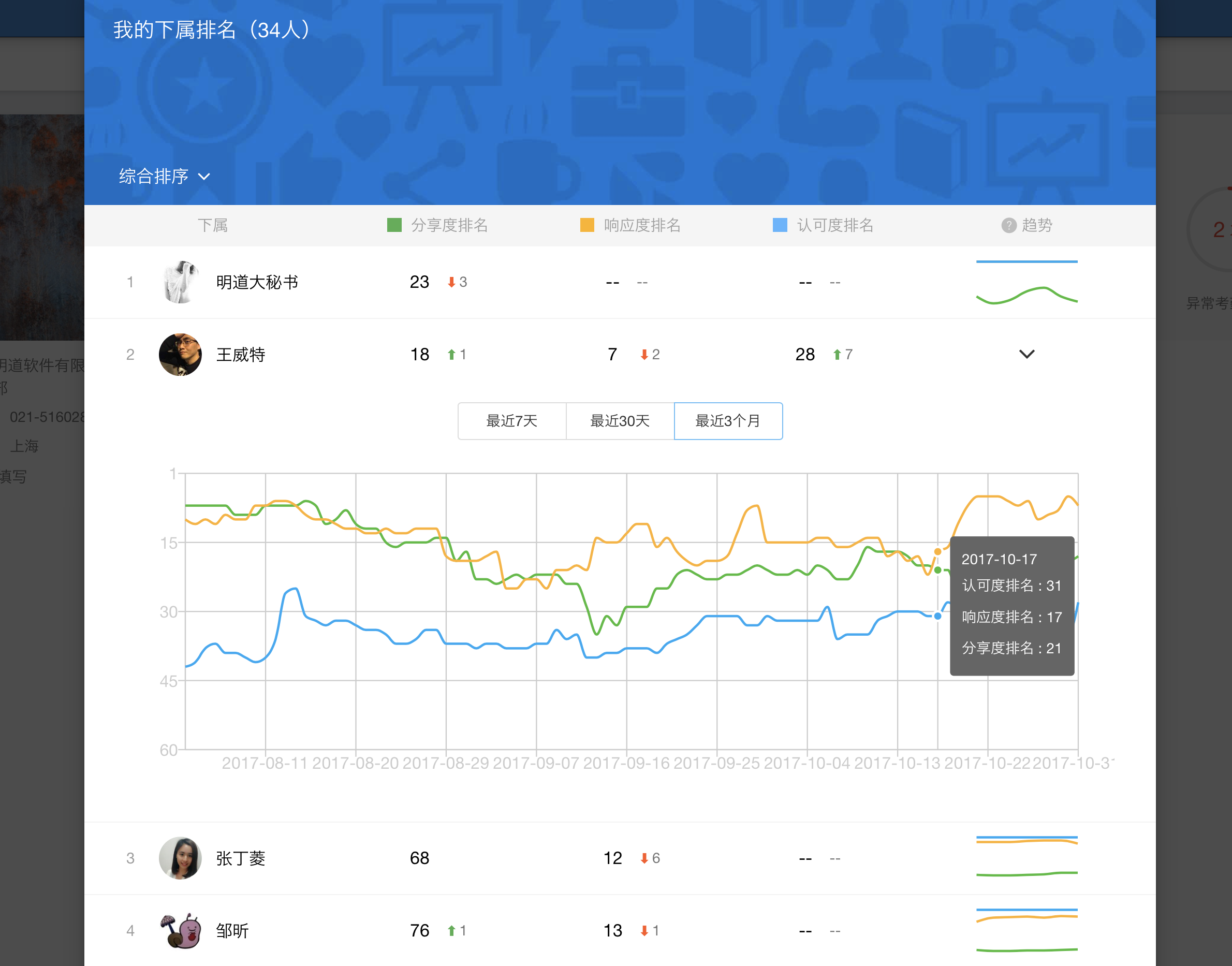
Task: Click the 2017-10-17 tooltip date
Action: pyautogui.click(x=999, y=559)
